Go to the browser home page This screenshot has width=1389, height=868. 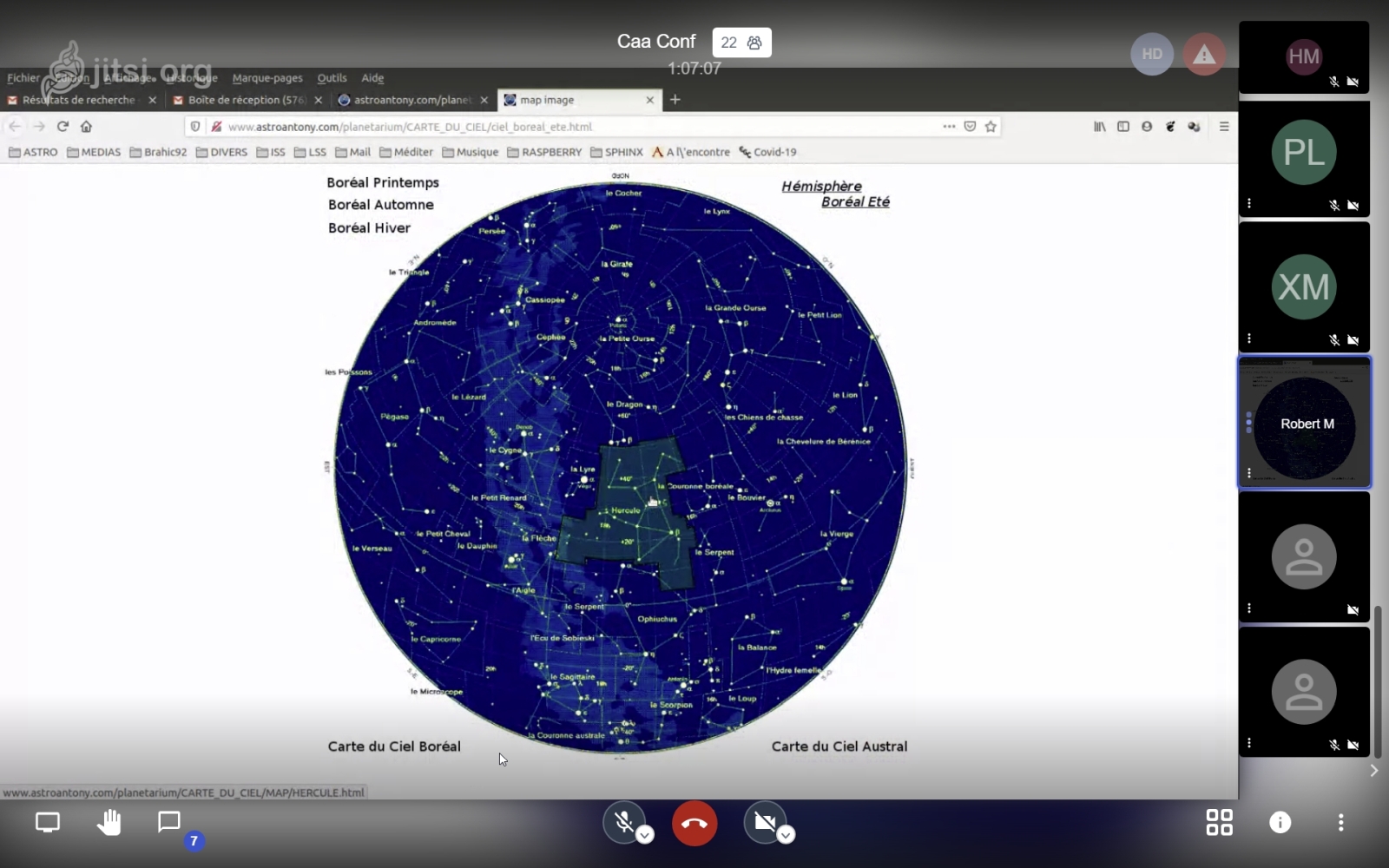click(x=86, y=127)
